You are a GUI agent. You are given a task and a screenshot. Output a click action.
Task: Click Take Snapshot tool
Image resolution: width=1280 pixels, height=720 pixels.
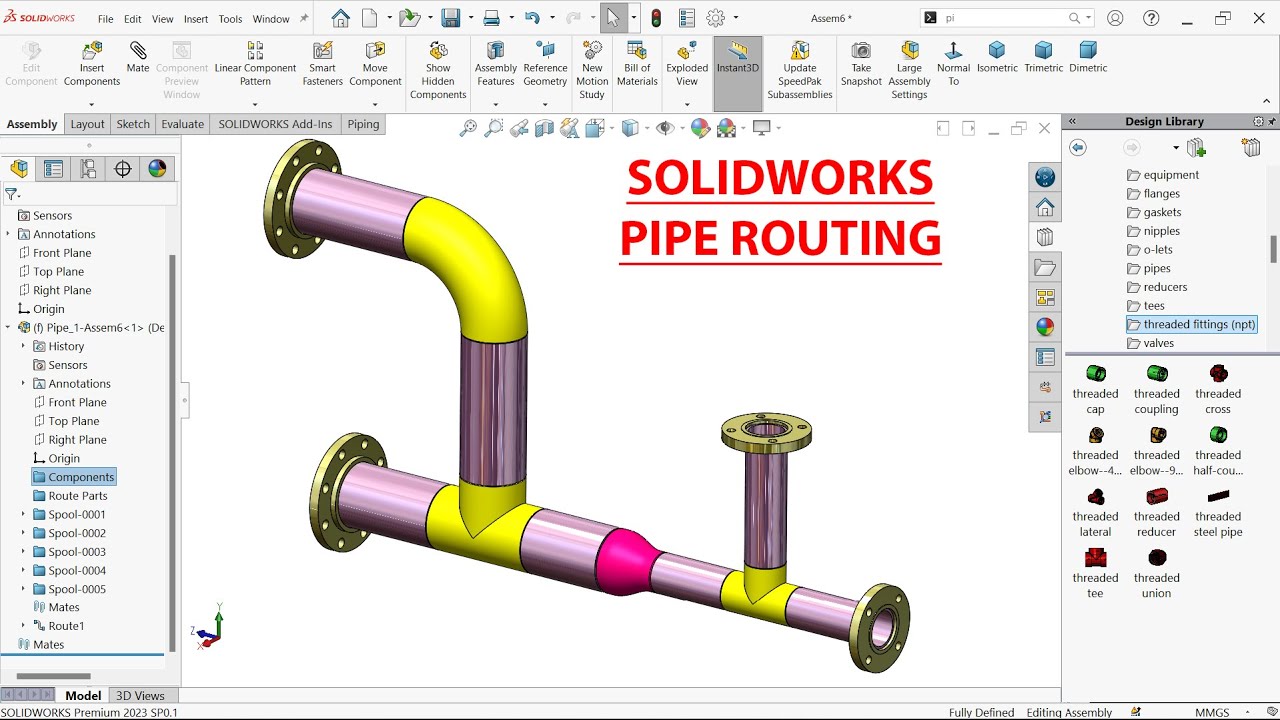coord(861,64)
